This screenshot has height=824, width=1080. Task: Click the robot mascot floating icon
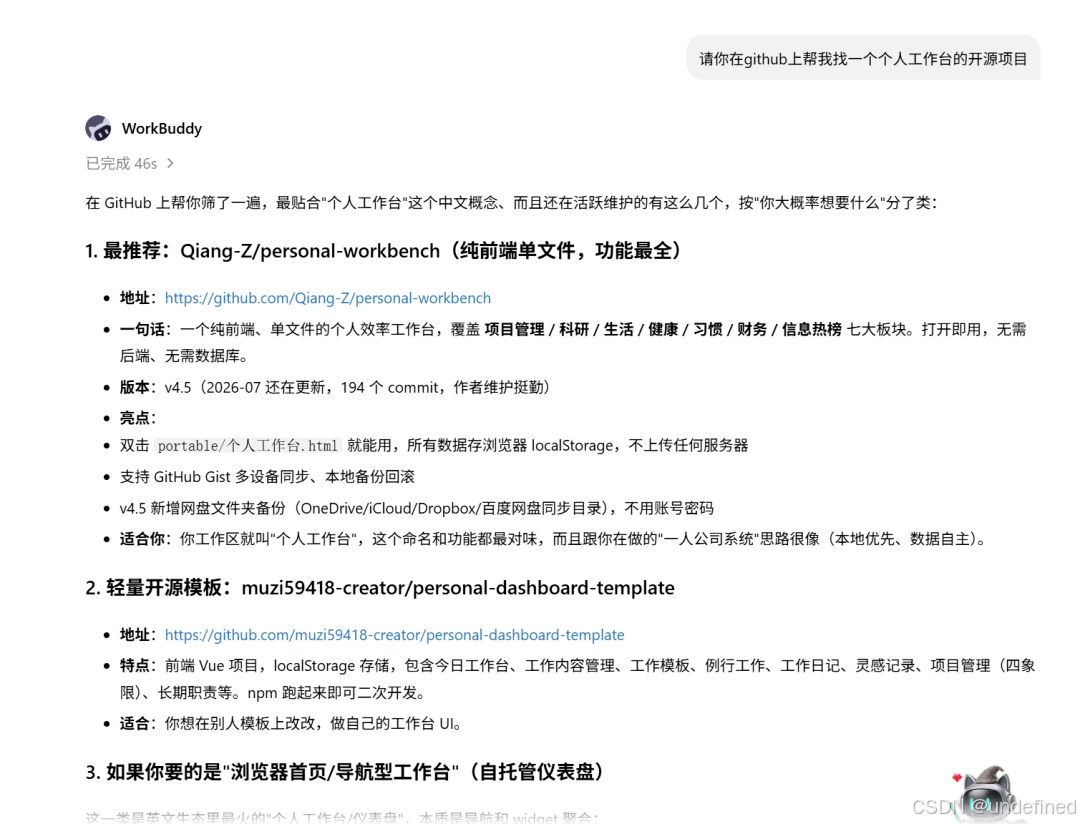click(x=985, y=792)
